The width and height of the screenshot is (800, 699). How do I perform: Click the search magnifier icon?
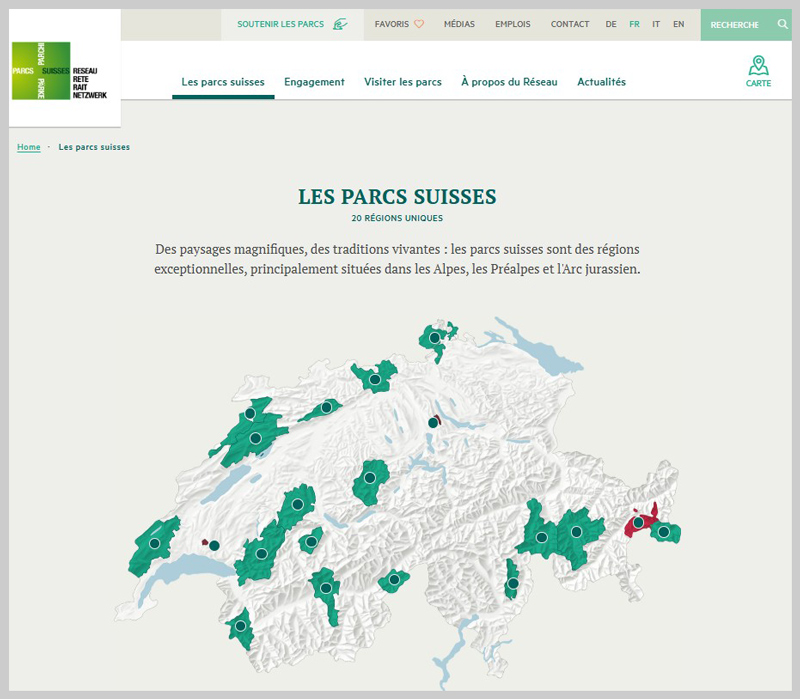click(x=782, y=24)
